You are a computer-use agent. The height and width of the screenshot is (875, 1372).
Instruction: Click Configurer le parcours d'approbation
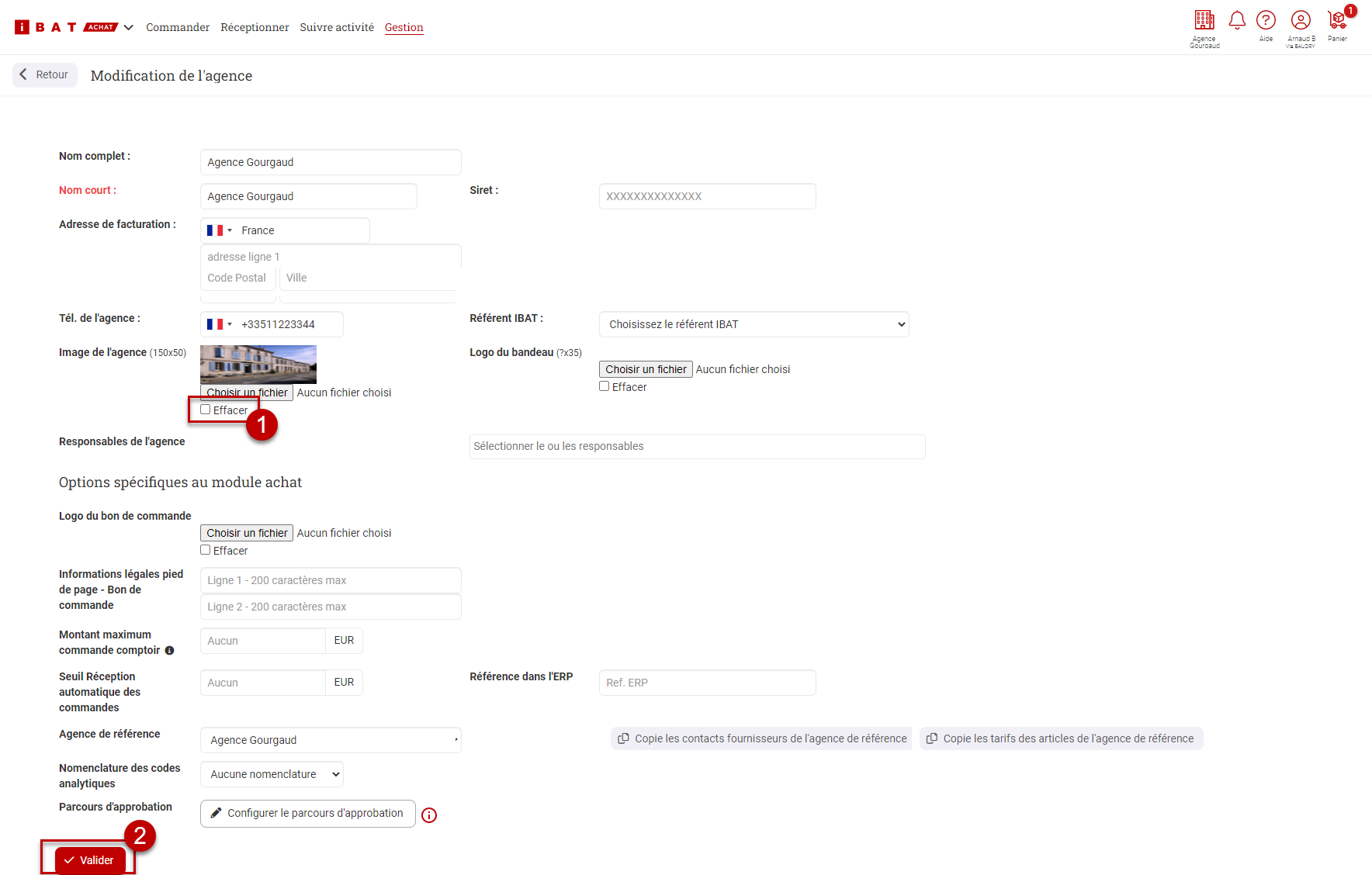coord(307,813)
